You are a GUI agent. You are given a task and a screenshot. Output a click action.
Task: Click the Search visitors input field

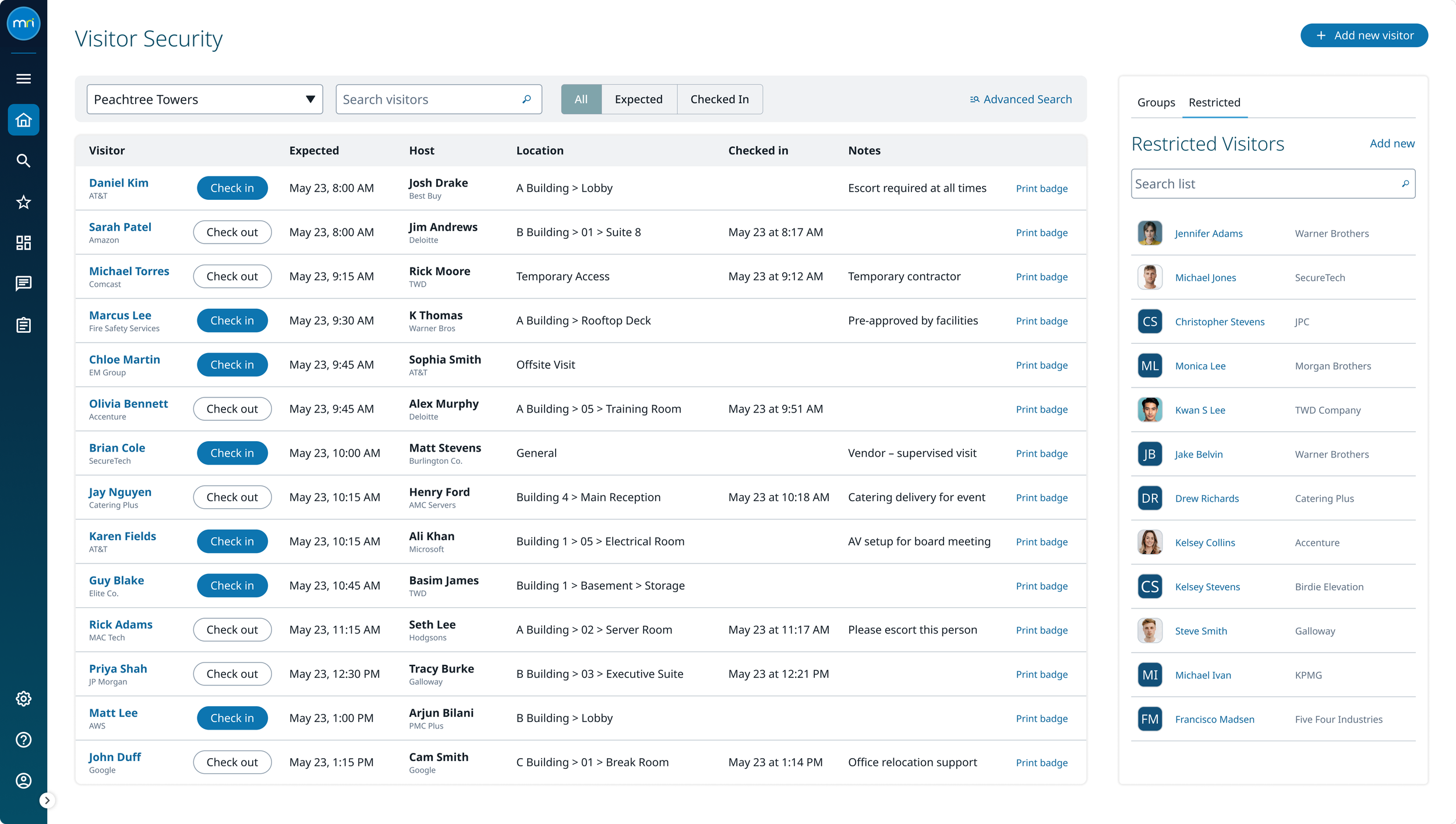pos(431,100)
